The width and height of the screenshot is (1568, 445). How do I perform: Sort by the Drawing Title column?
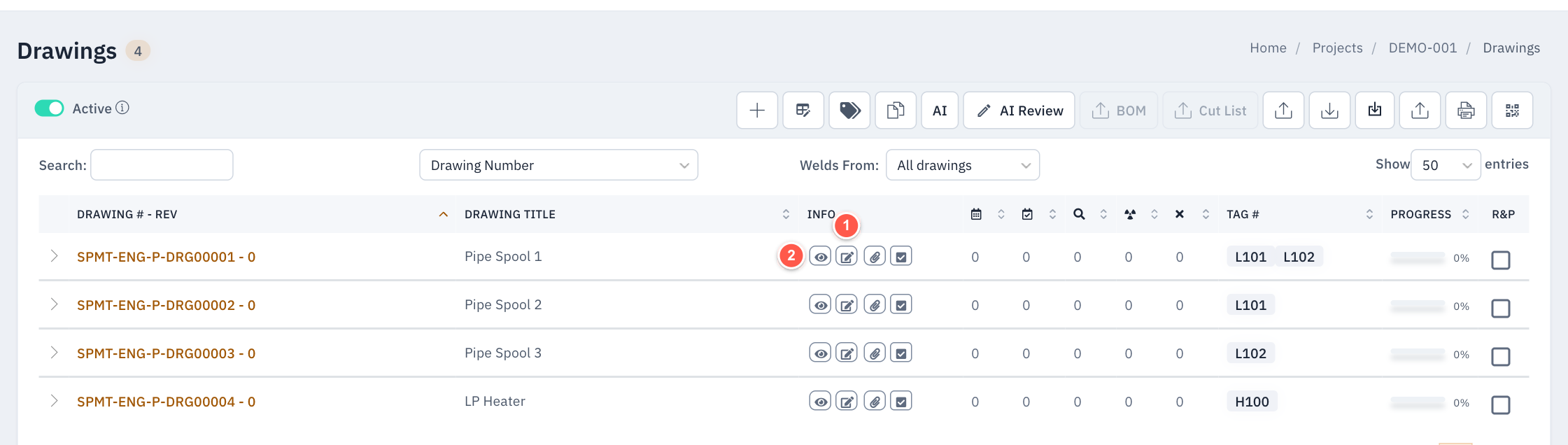pos(627,214)
